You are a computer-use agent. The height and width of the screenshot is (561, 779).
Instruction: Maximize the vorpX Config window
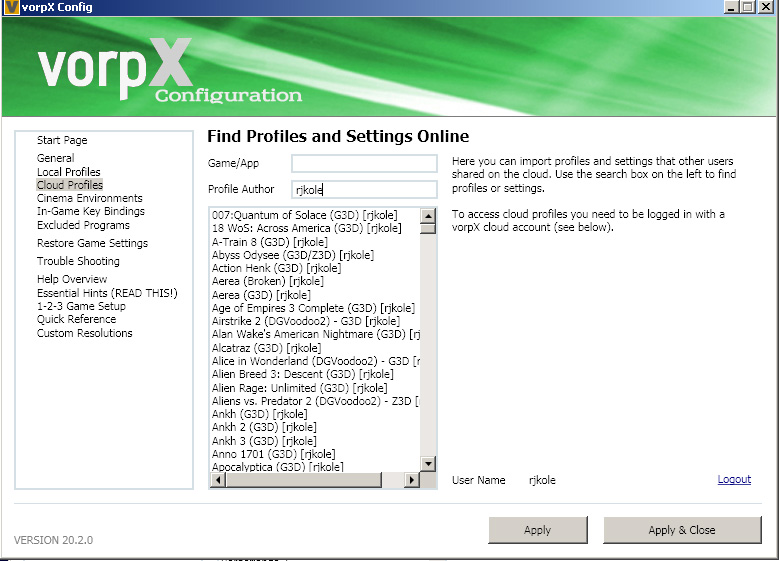pos(748,7)
